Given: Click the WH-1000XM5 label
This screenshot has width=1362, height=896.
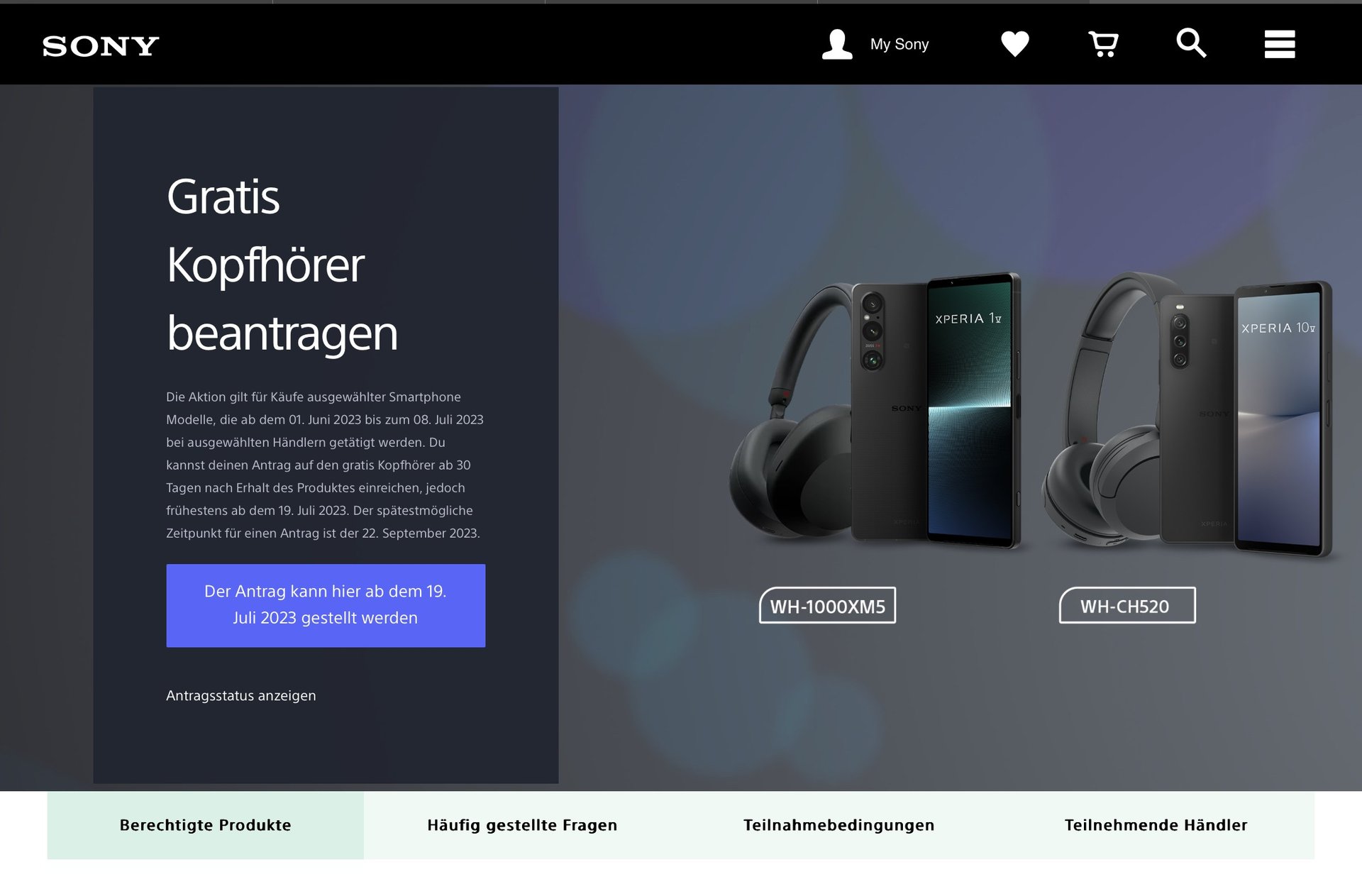Looking at the screenshot, I should tap(828, 606).
